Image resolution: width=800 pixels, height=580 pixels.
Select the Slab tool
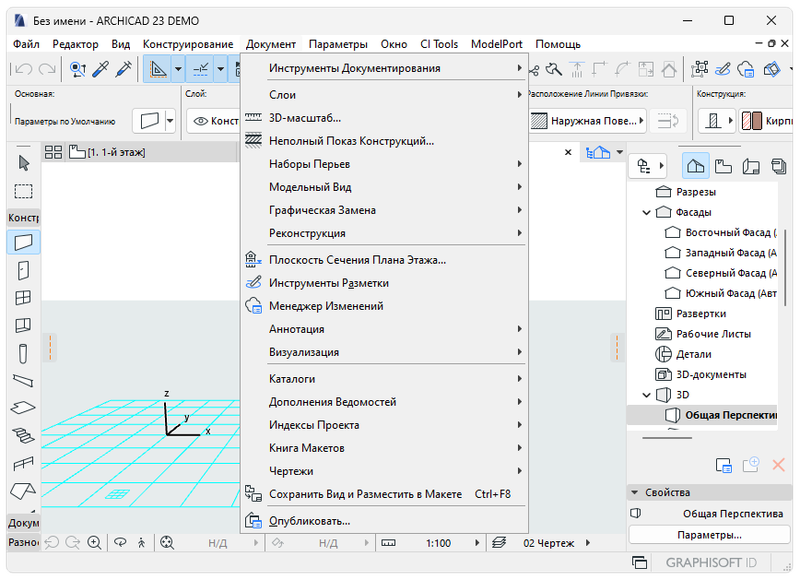click(x=23, y=408)
